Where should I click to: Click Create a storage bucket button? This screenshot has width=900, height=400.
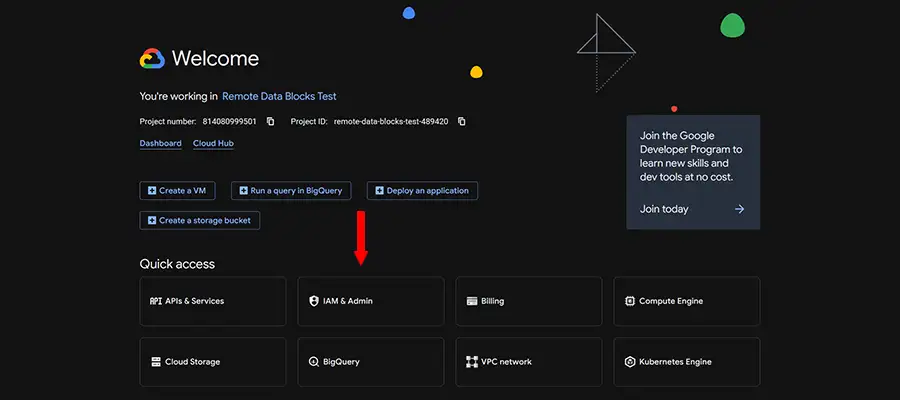click(200, 220)
